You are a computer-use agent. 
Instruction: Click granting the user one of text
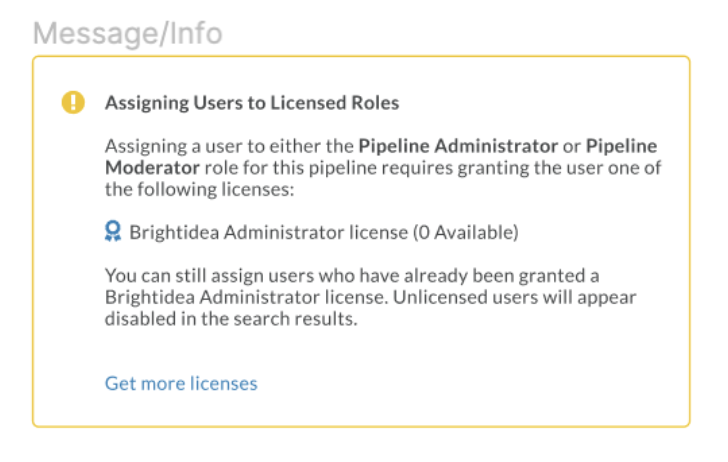point(559,168)
